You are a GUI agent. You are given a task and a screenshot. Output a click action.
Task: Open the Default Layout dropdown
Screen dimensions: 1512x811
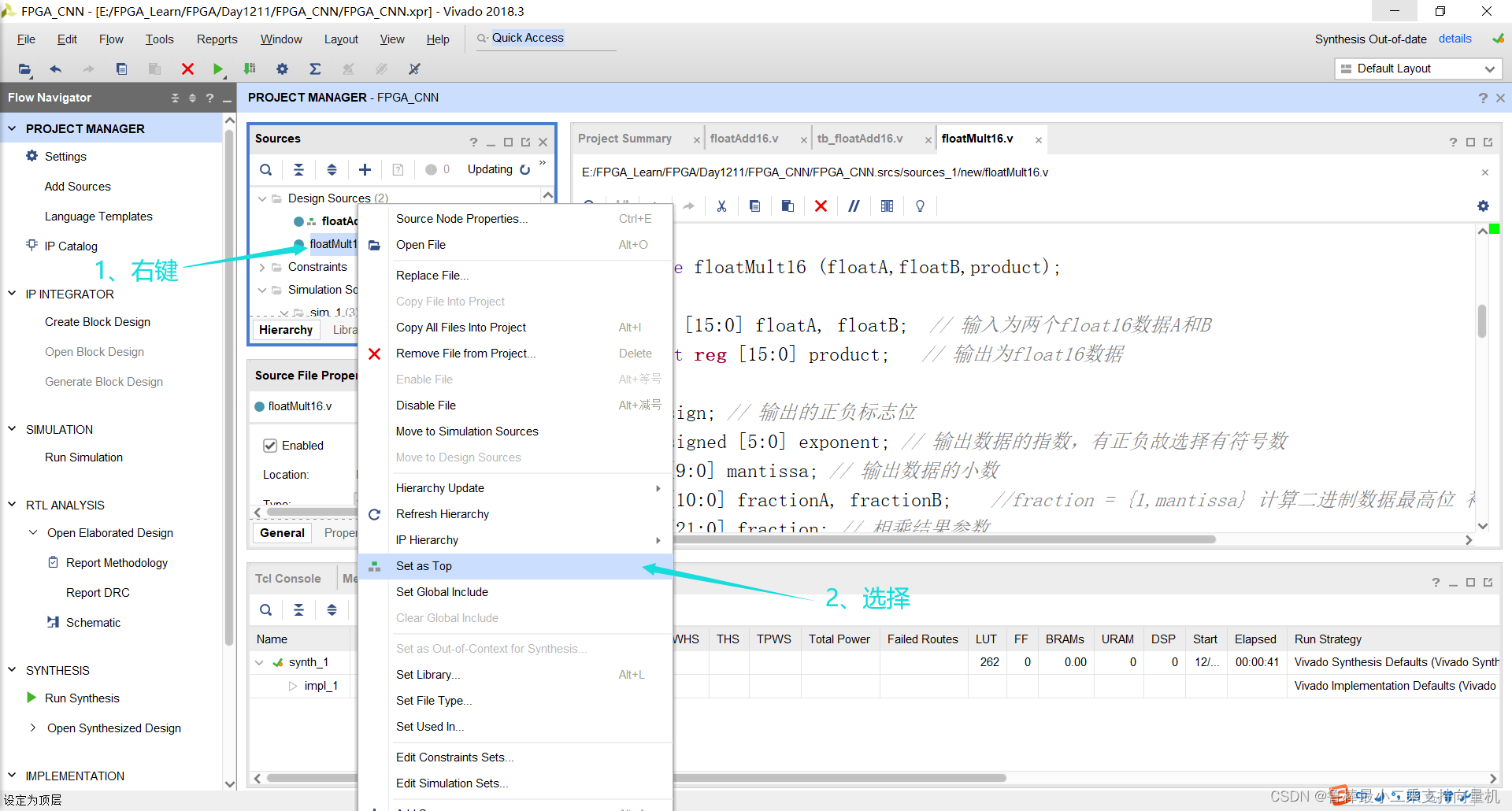click(x=1418, y=69)
